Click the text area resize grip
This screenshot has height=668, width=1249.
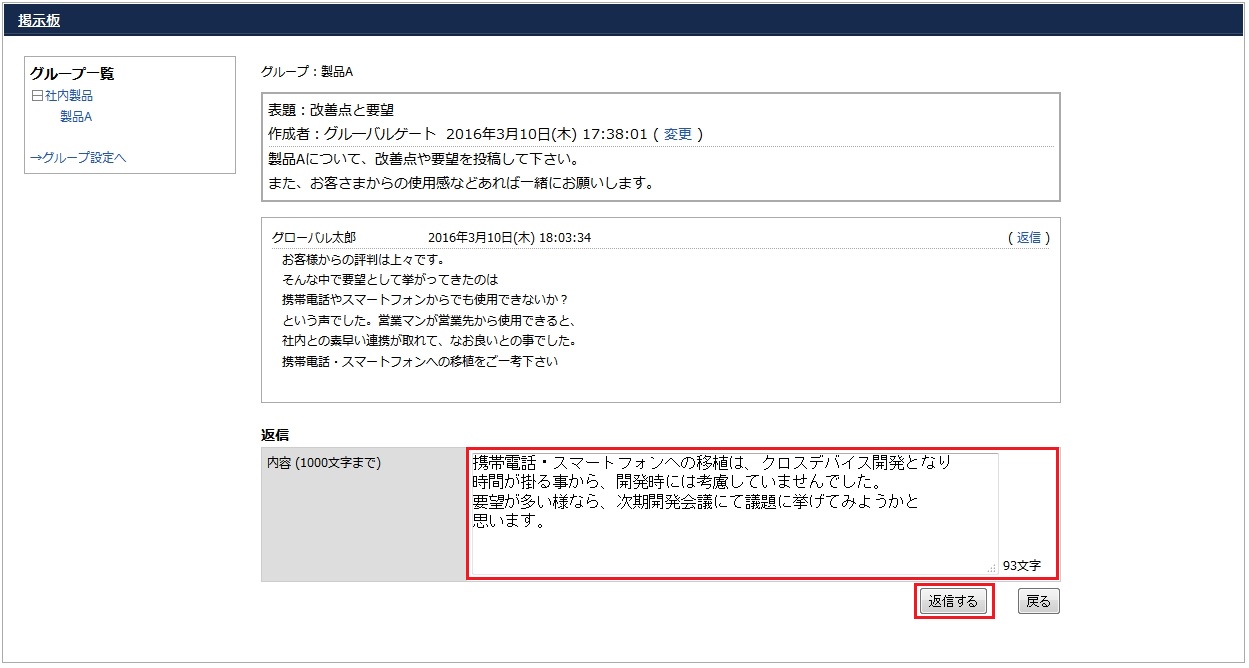991,567
